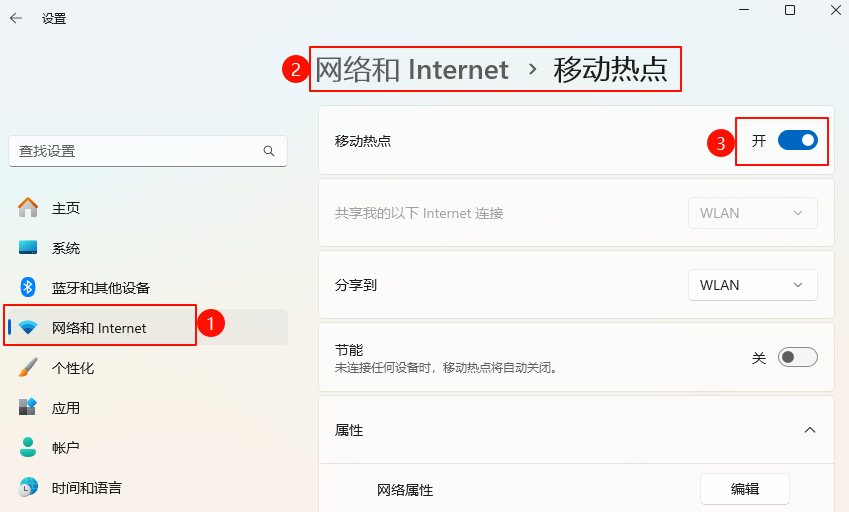Image resolution: width=849 pixels, height=512 pixels.
Task: Turn off the 移动热点 toggle switch
Action: [797, 141]
